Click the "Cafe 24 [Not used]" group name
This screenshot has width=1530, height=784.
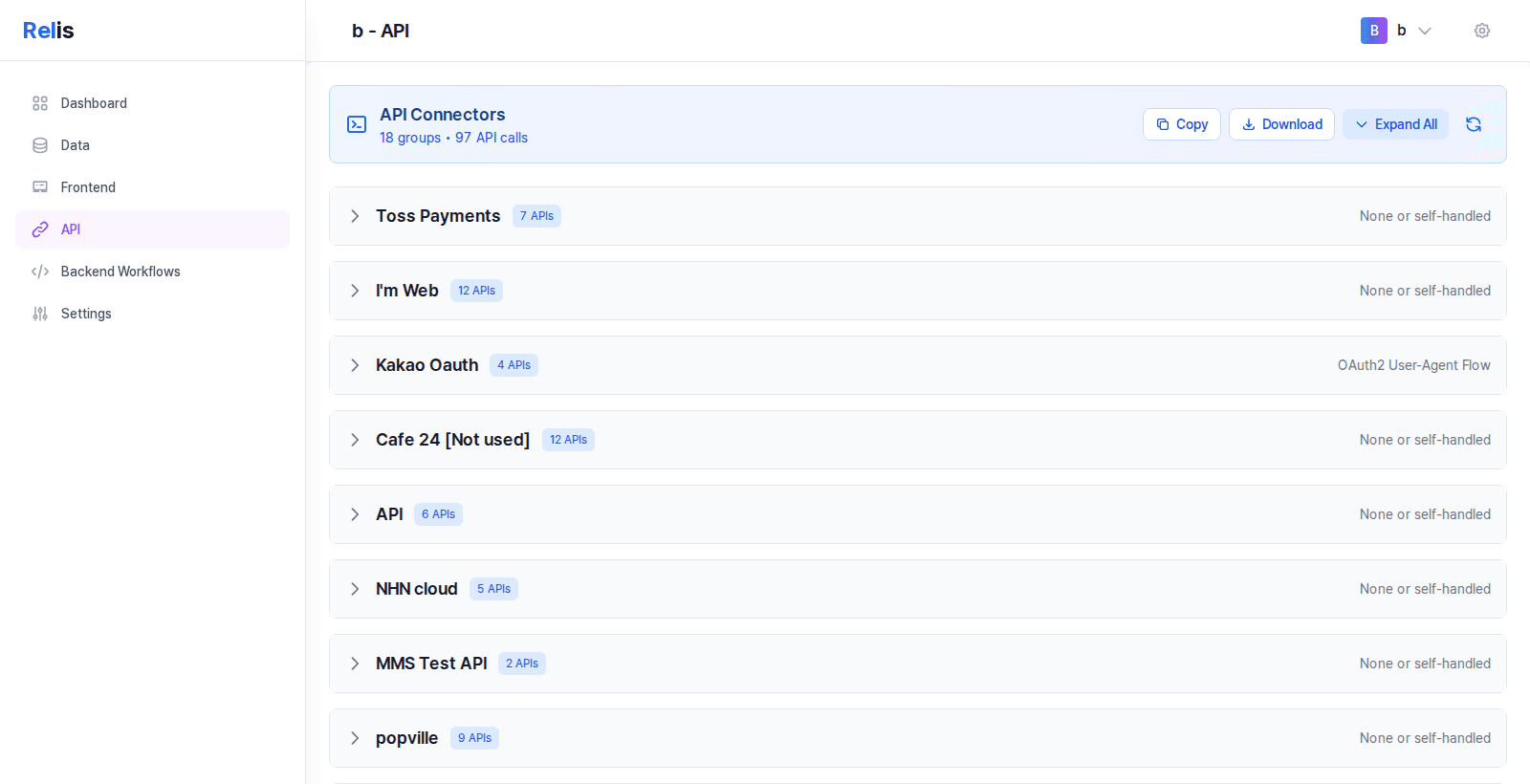point(452,440)
